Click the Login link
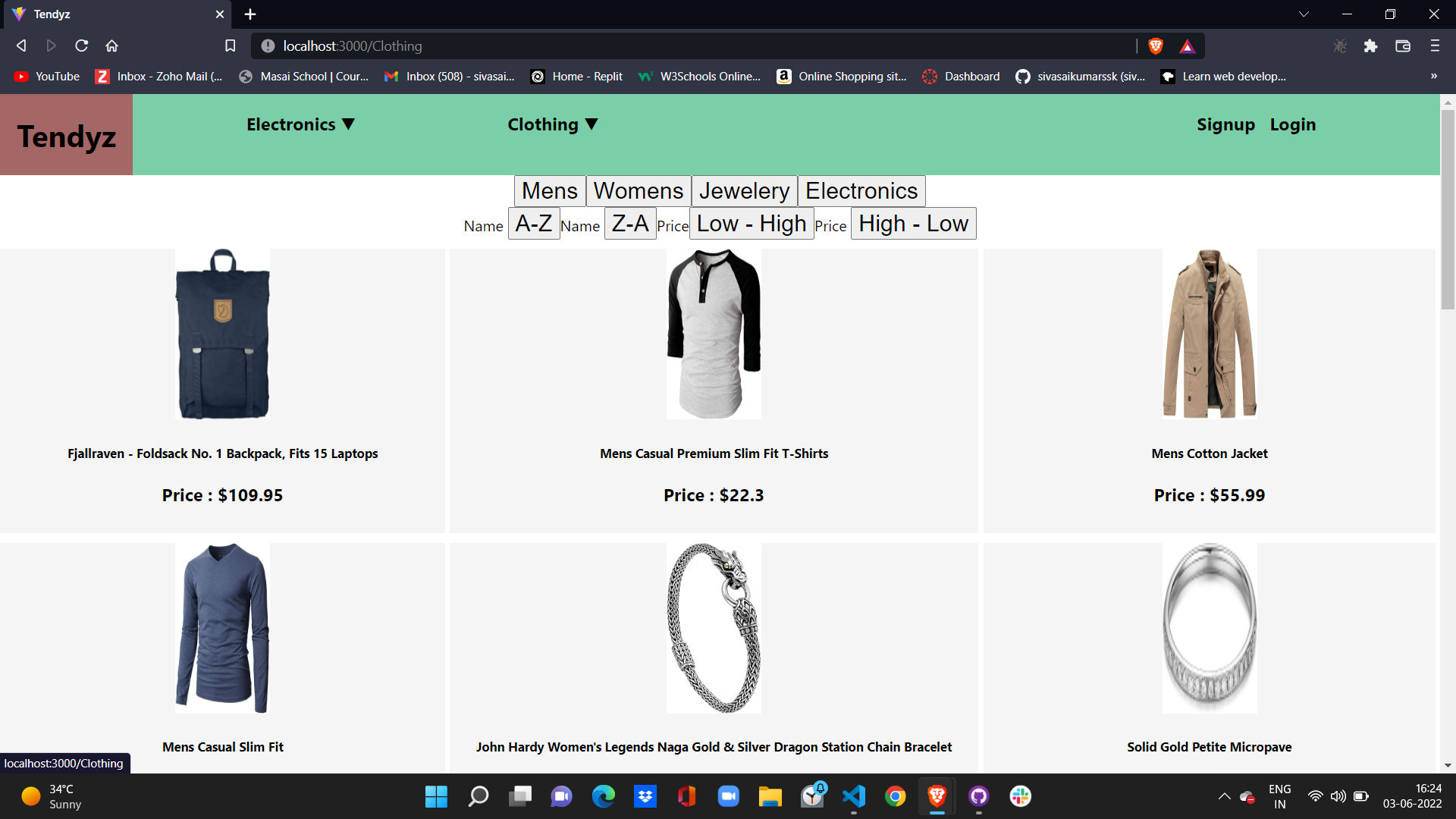 click(1293, 124)
